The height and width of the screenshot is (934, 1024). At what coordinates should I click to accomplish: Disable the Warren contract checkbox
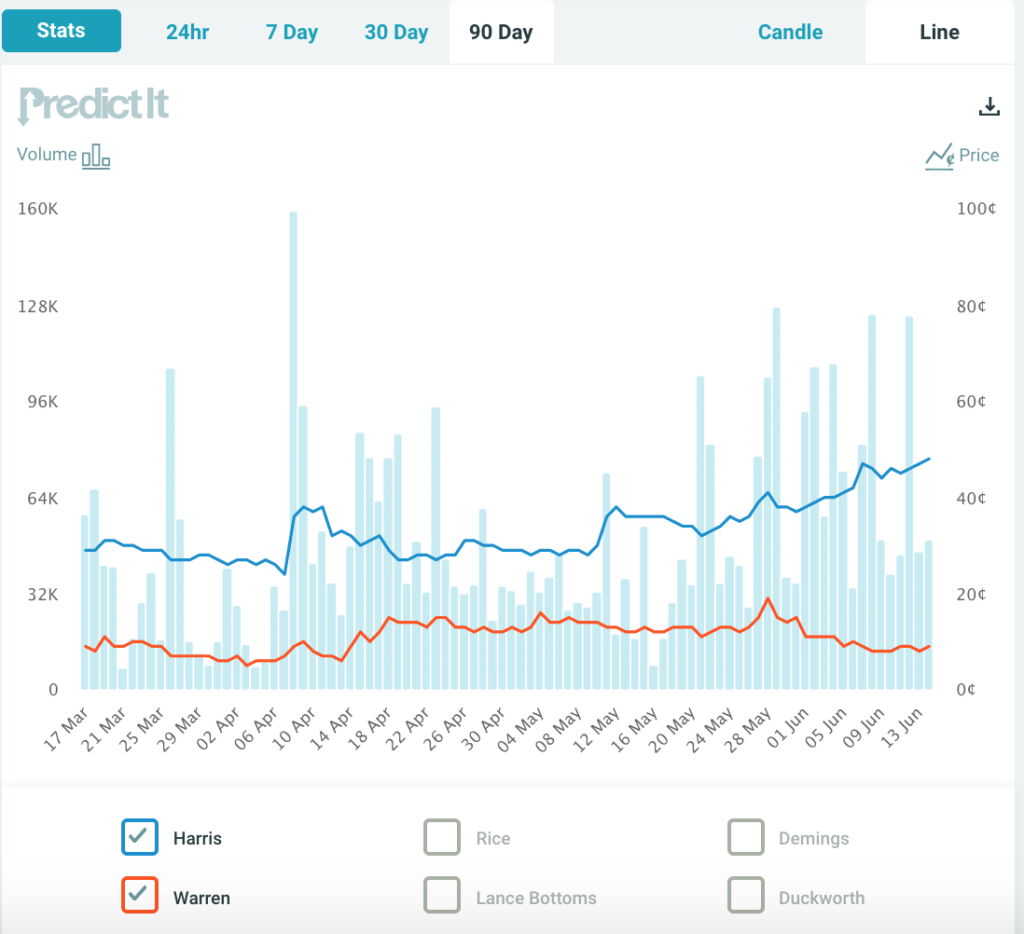pos(139,896)
